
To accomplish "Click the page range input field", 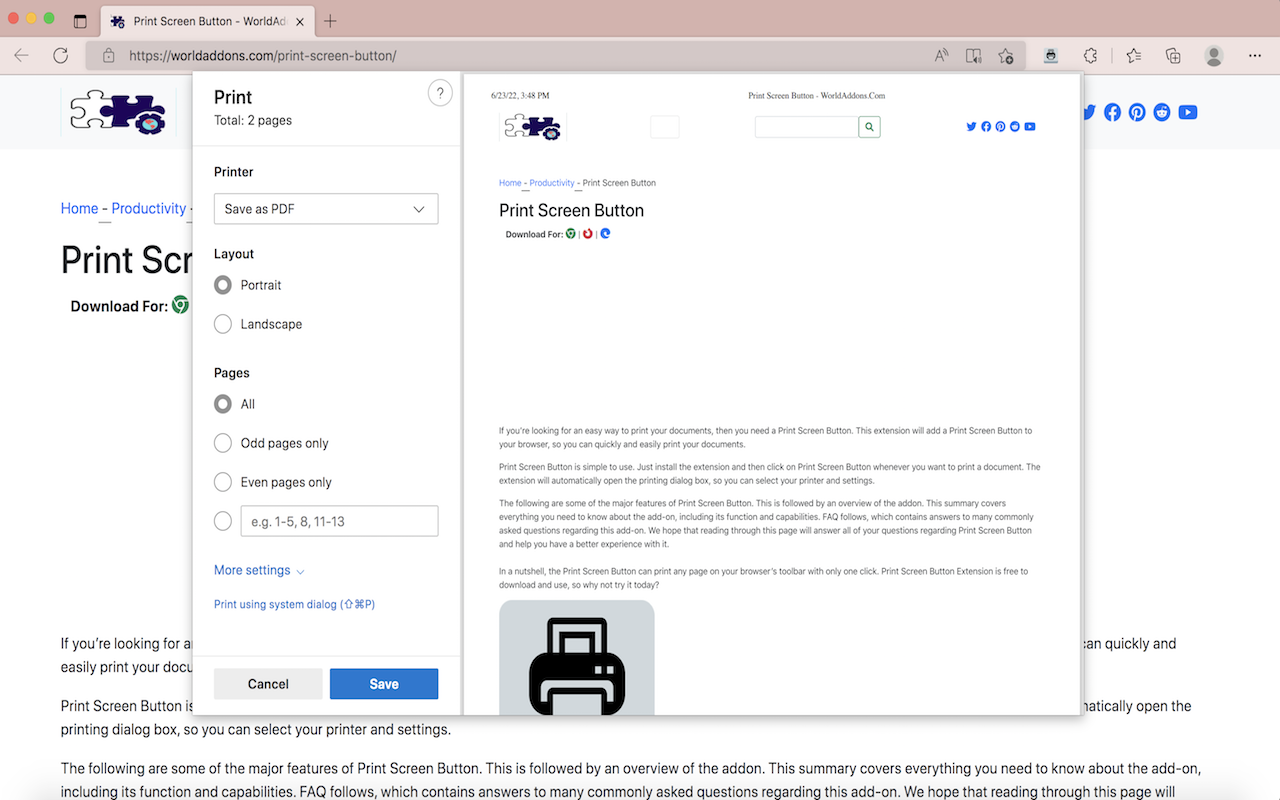I will (339, 521).
